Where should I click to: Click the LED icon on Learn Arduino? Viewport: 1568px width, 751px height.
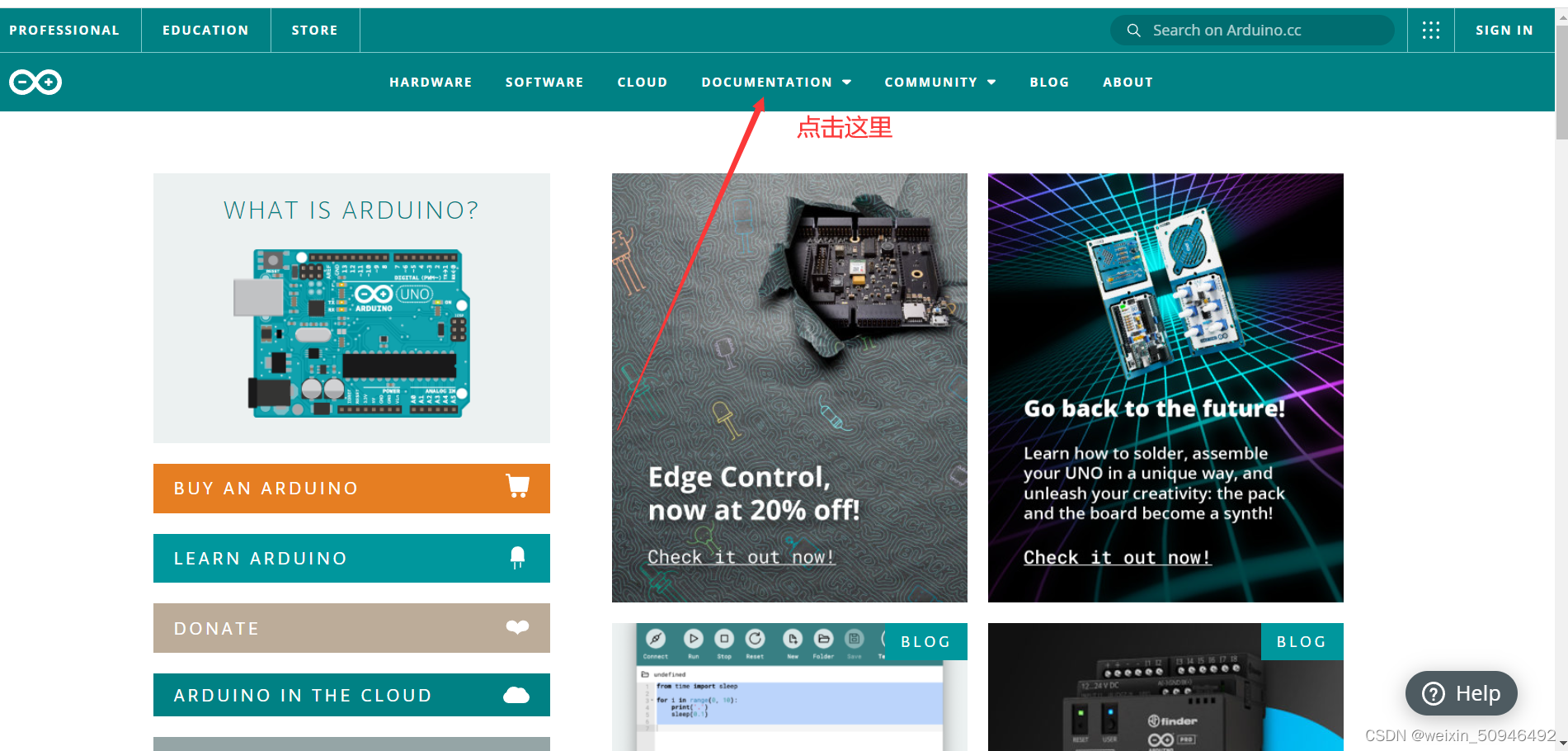pyautogui.click(x=517, y=558)
